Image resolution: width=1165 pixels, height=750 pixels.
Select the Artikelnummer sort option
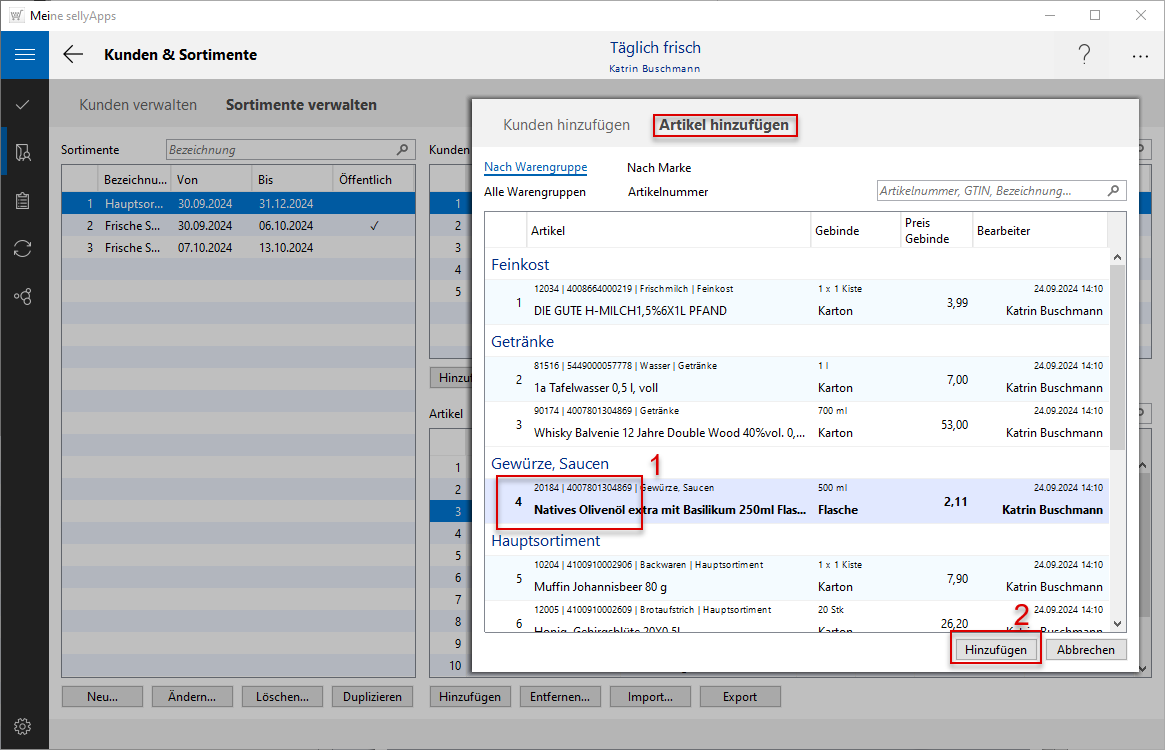coord(668,191)
